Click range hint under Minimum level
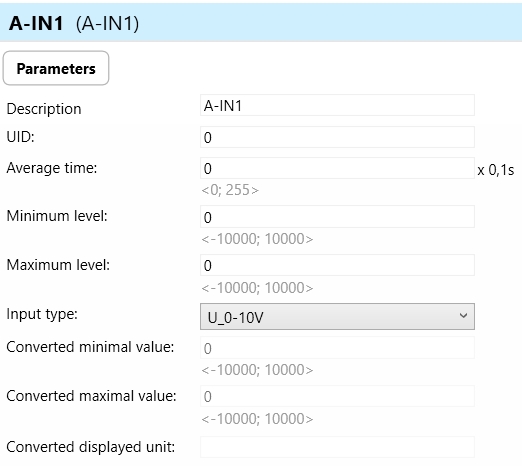 point(257,239)
